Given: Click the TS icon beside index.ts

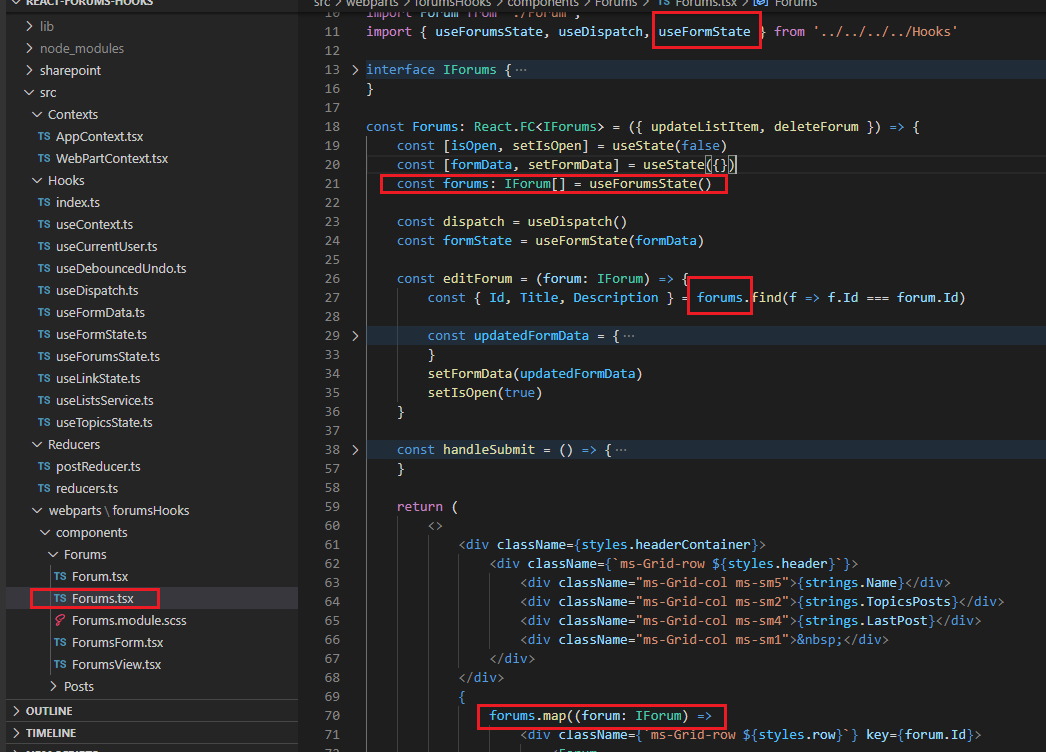Looking at the screenshot, I should (x=43, y=202).
